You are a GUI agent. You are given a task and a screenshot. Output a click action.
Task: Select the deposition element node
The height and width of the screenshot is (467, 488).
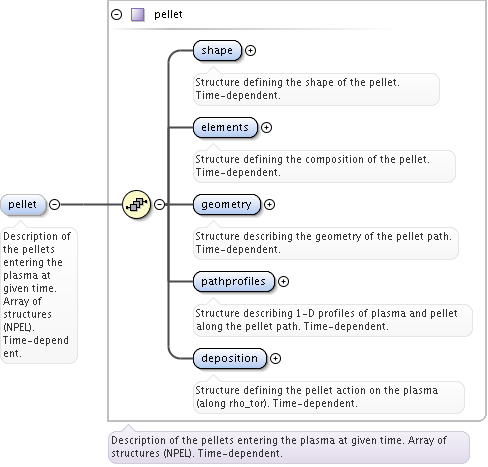230,359
